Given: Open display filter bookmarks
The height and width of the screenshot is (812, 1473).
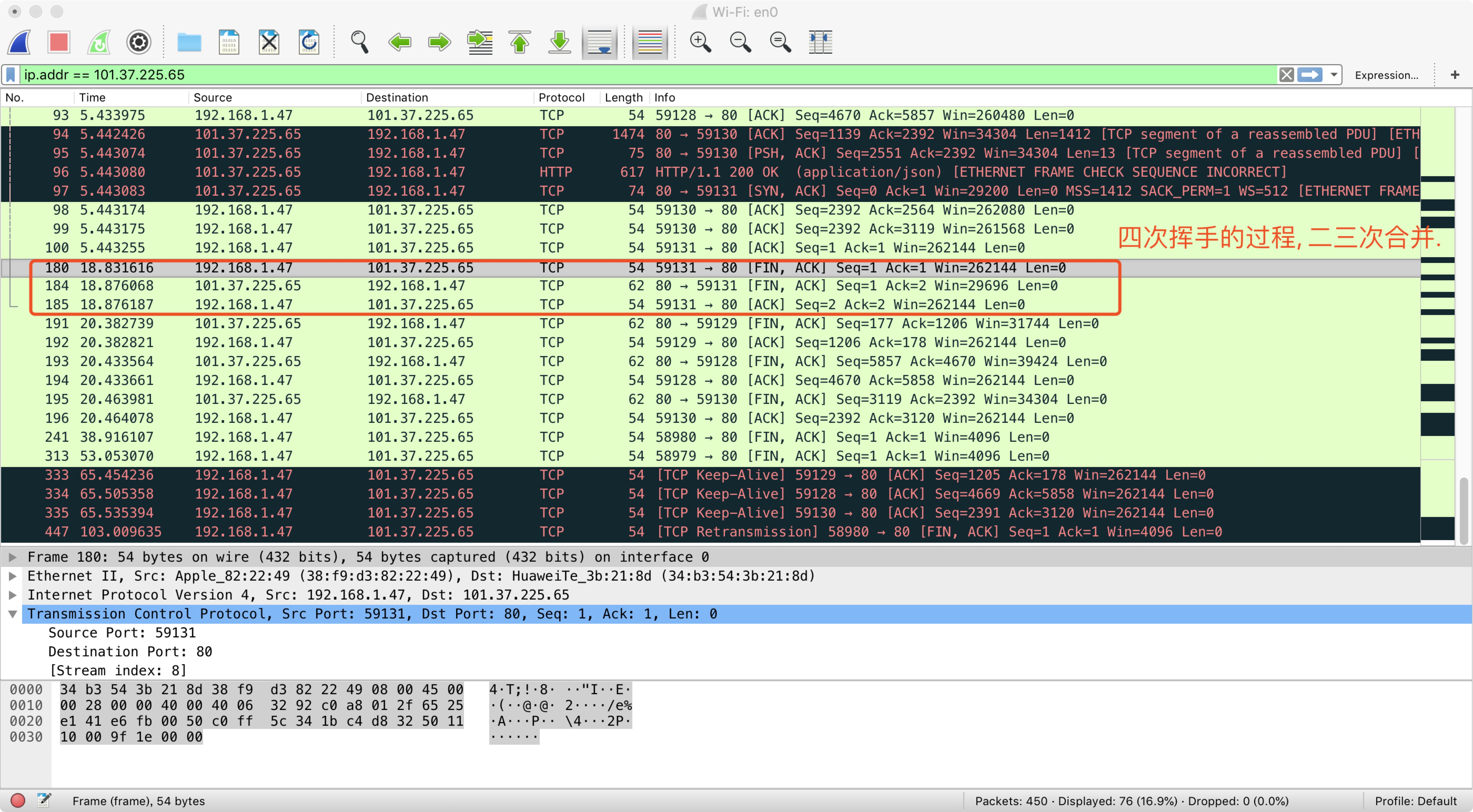Looking at the screenshot, I should tap(10, 75).
